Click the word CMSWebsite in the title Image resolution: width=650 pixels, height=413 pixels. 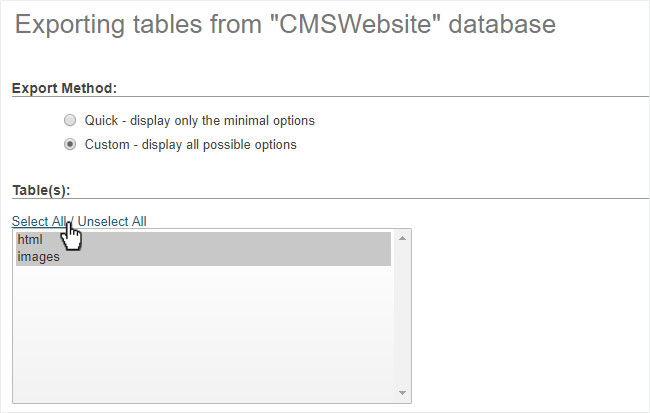[x=355, y=24]
